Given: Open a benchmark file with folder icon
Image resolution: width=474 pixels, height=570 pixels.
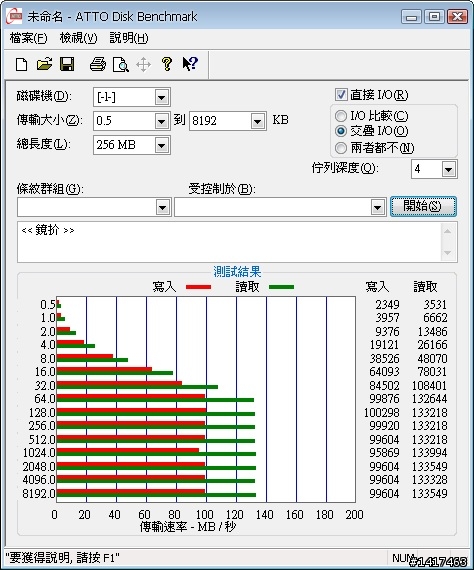Looking at the screenshot, I should [x=44, y=64].
